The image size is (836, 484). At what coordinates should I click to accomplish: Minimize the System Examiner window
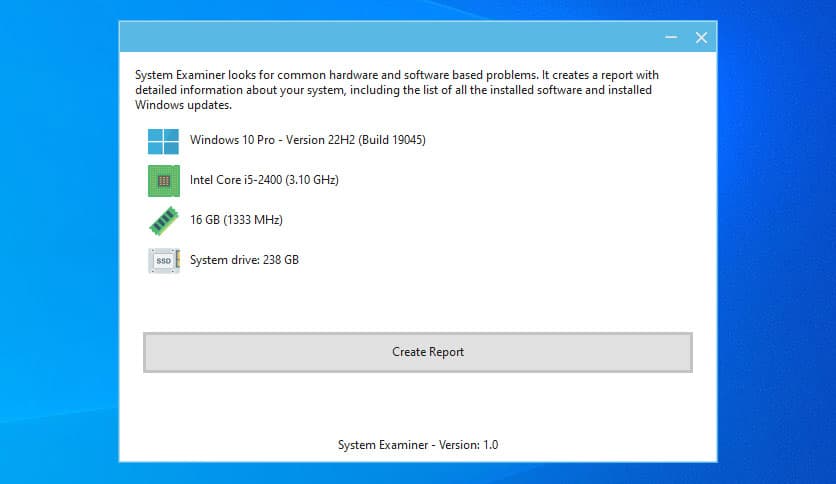coord(671,37)
